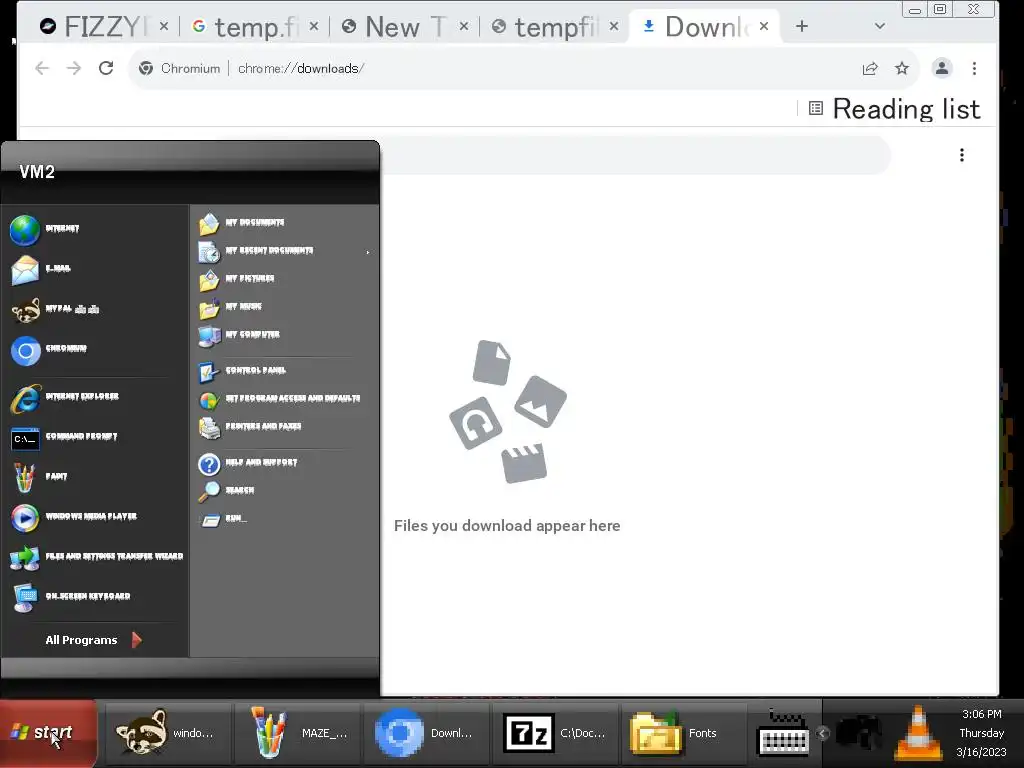Click the search downloads field
Screen dimensions: 1024x768
tap(635, 155)
